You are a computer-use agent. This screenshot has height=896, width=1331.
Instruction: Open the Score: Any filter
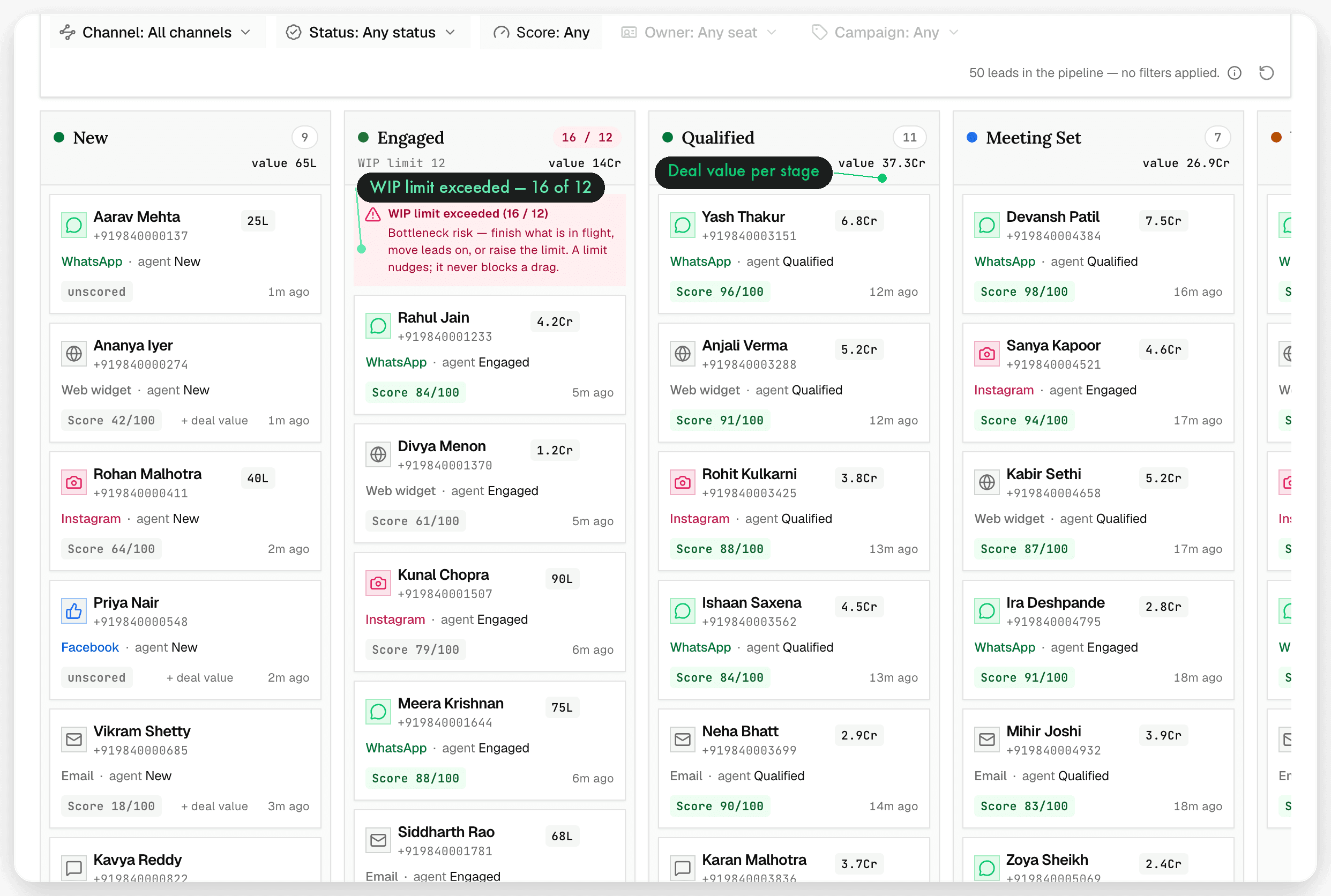point(541,33)
